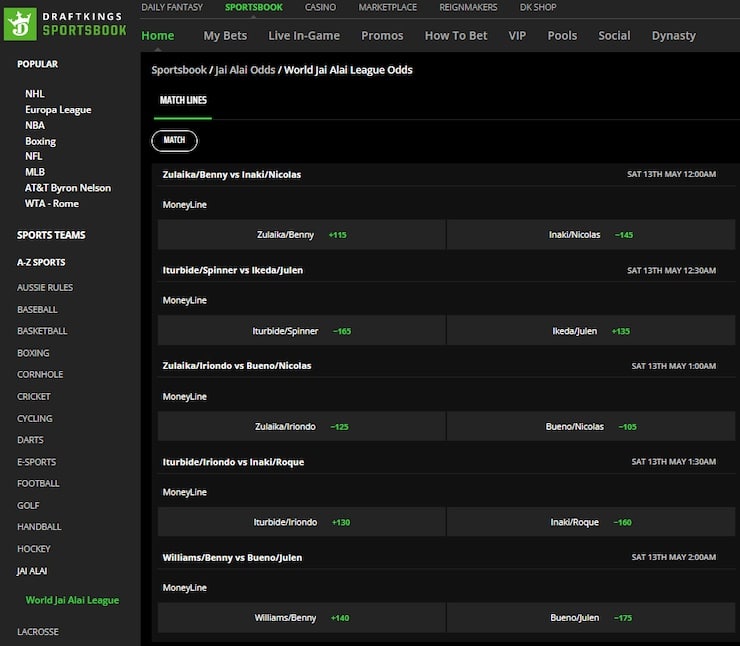Open Europa League odds

click(x=58, y=109)
